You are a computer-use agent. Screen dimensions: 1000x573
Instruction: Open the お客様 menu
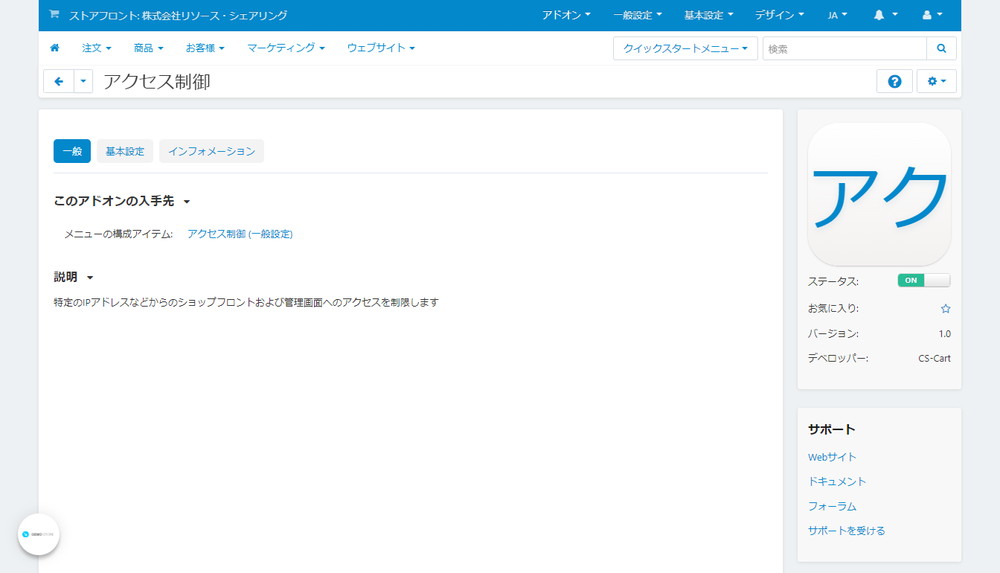pos(205,48)
